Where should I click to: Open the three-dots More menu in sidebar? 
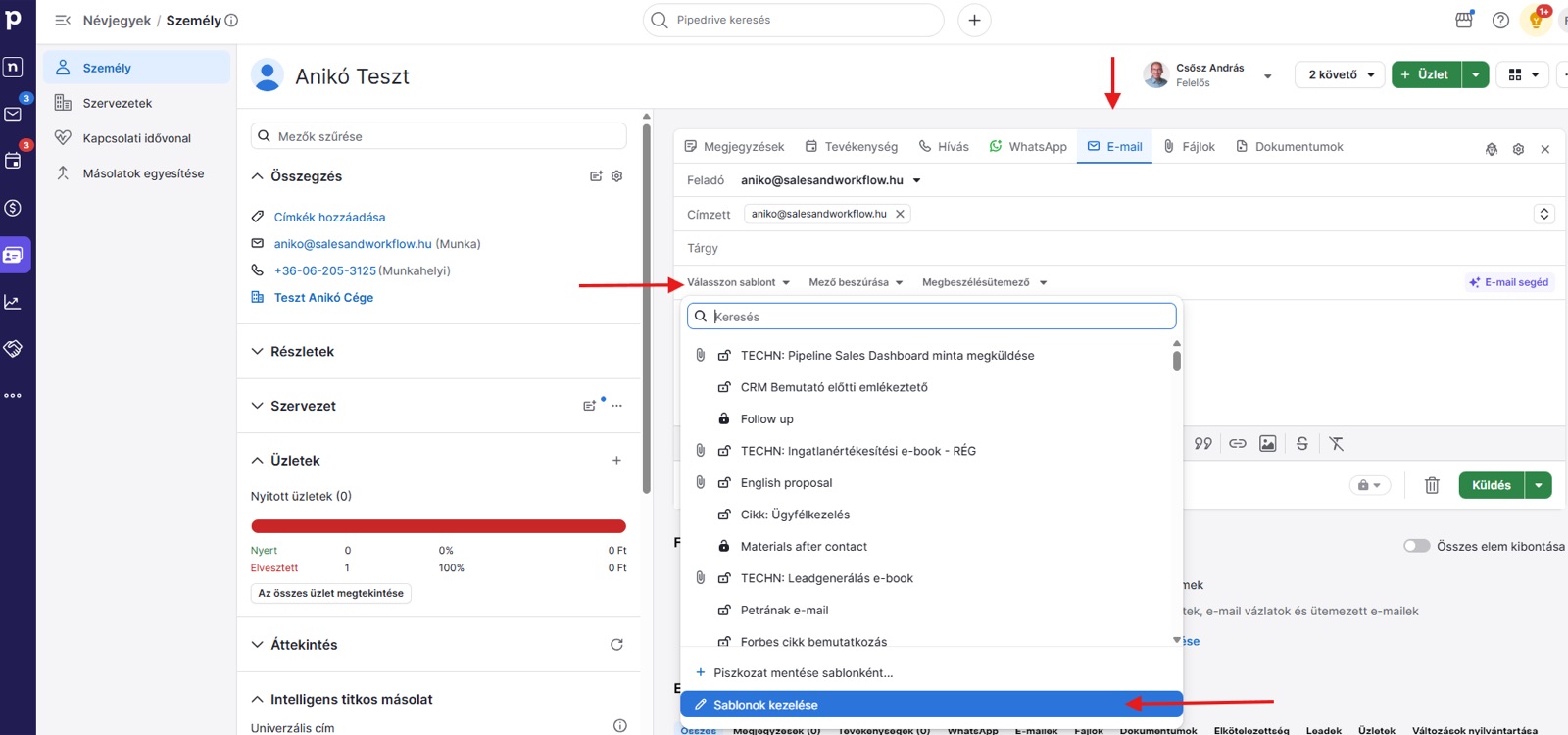click(13, 396)
